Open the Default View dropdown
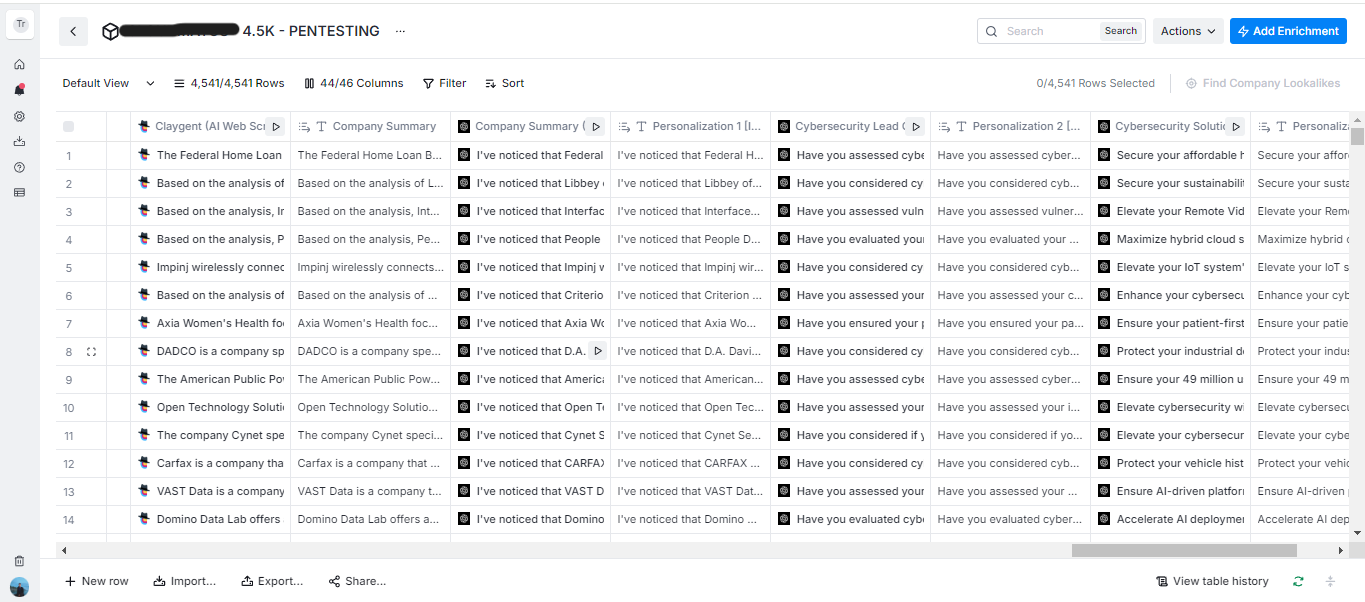The width and height of the screenshot is (1365, 602). 109,84
